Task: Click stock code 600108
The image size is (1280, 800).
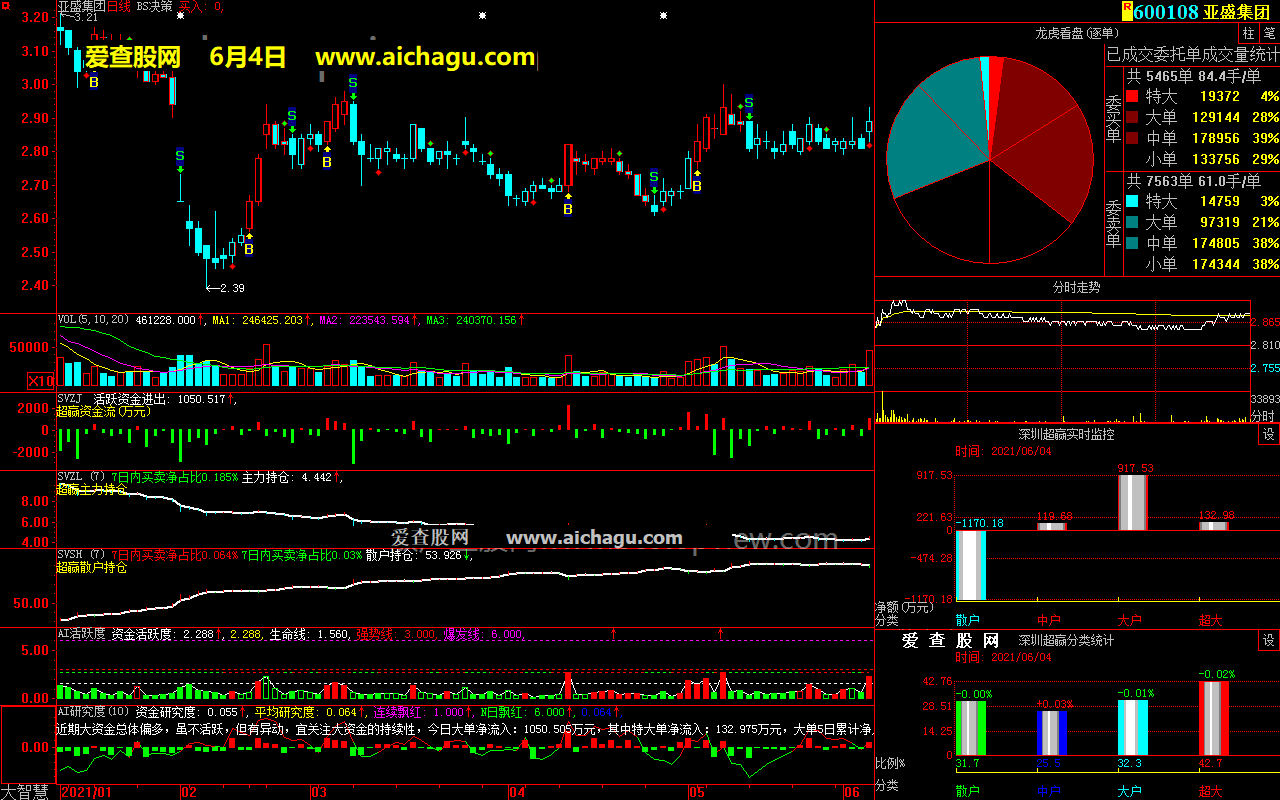Action: [1166, 12]
